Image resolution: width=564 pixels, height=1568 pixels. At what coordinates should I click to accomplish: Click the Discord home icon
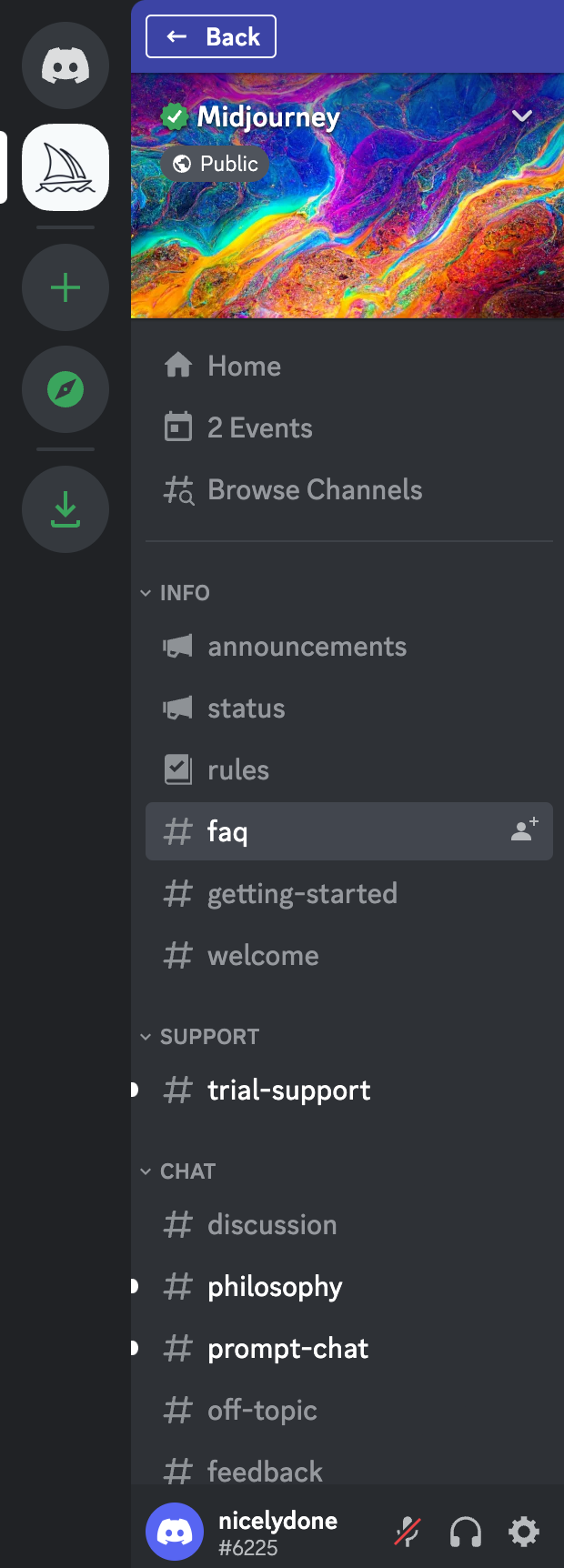pyautogui.click(x=65, y=65)
